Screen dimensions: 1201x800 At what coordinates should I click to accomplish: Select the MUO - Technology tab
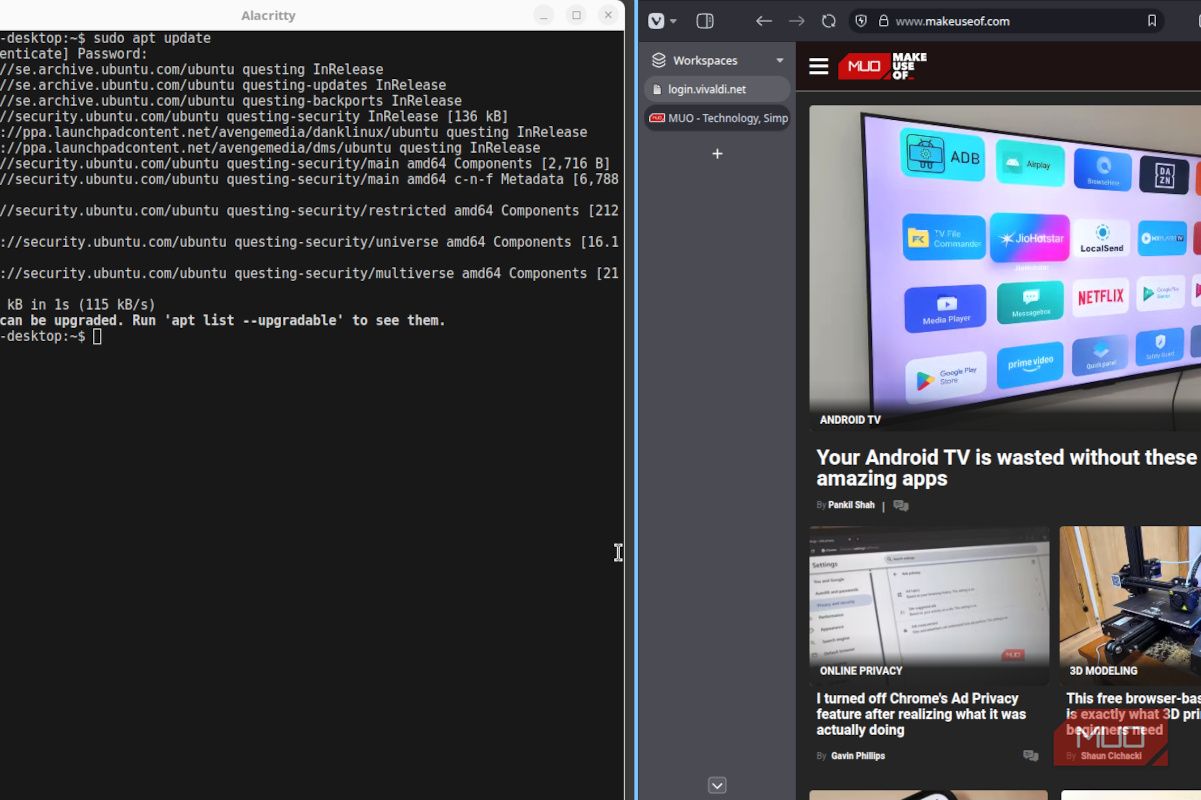point(717,118)
